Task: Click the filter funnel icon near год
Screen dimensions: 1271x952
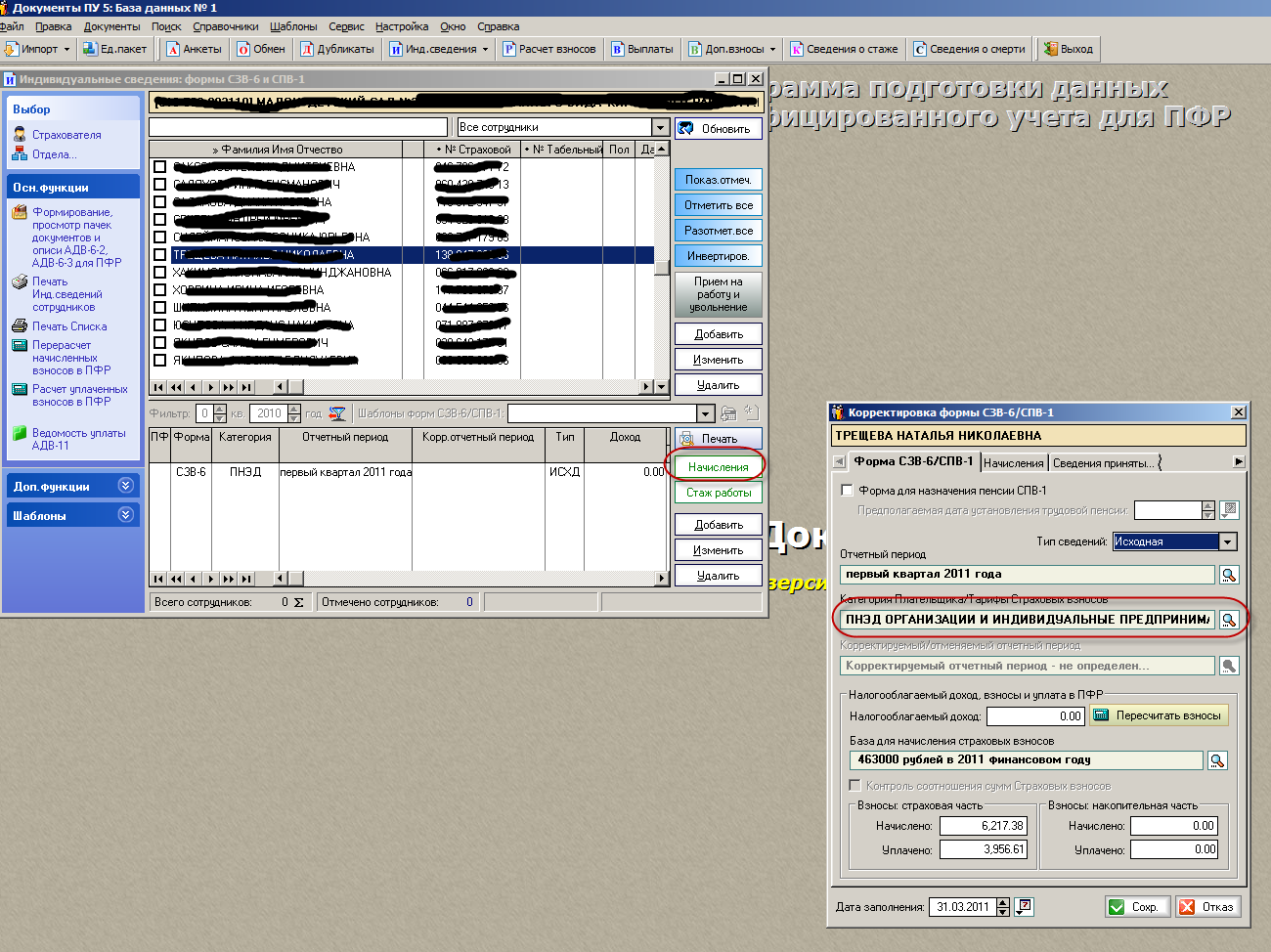Action: tap(337, 414)
